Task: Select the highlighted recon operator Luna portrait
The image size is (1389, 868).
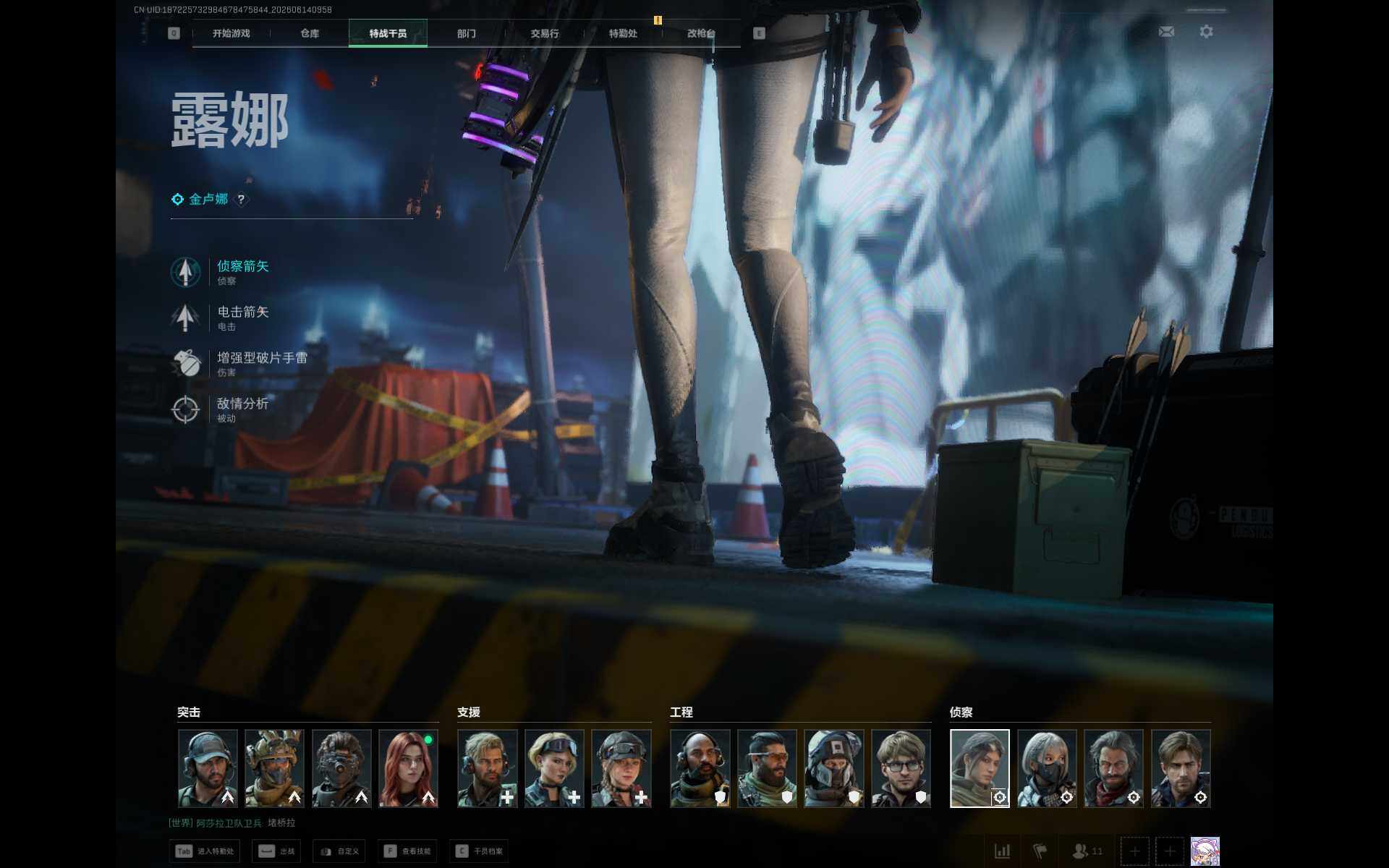Action: pos(980,768)
